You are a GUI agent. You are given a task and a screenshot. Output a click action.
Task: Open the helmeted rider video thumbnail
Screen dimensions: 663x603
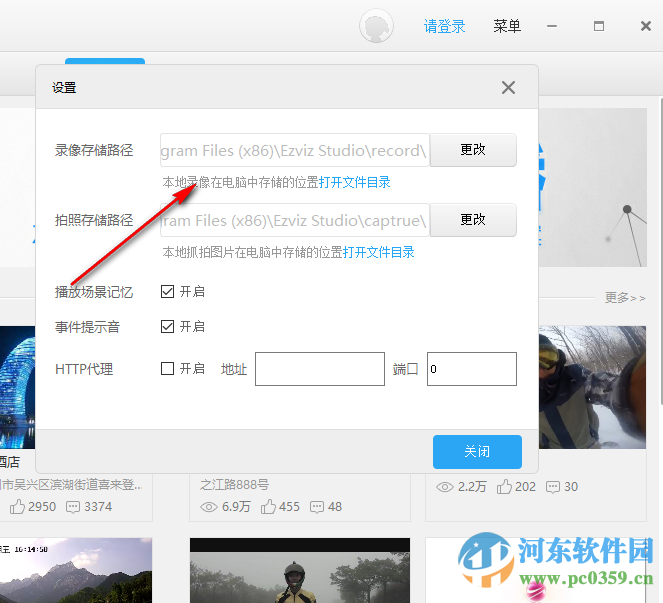(300, 570)
